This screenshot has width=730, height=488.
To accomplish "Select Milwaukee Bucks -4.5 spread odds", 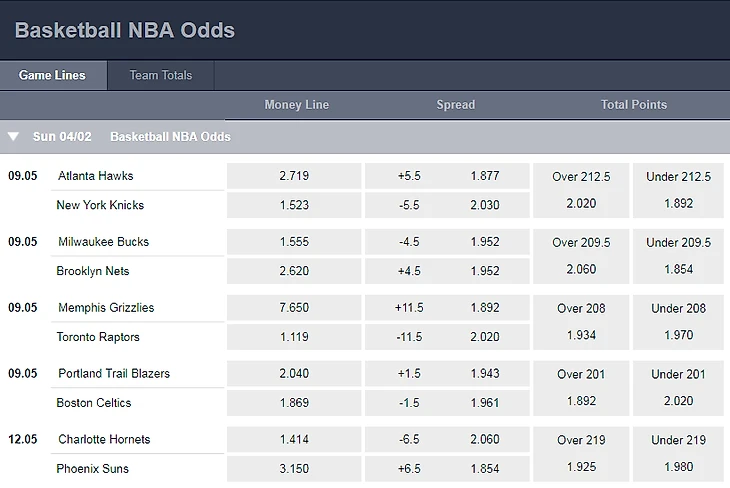I will click(x=447, y=242).
